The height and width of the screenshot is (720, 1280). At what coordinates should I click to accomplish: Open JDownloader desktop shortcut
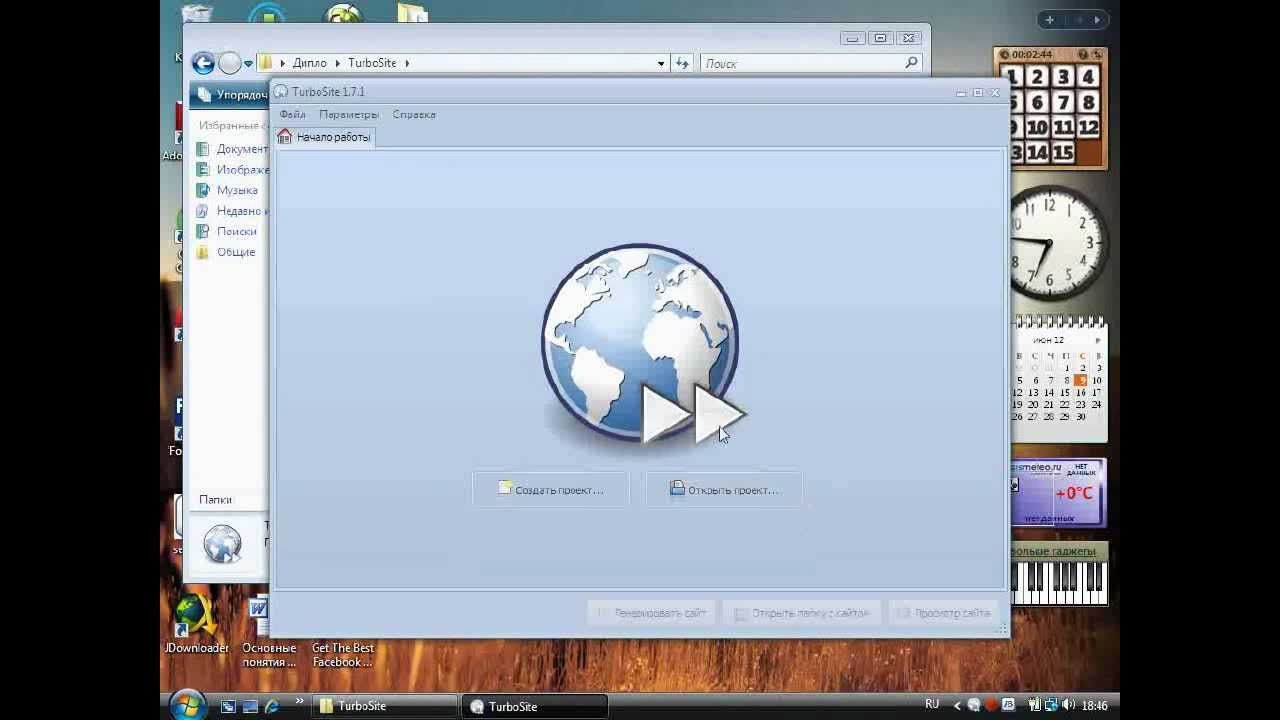[197, 625]
